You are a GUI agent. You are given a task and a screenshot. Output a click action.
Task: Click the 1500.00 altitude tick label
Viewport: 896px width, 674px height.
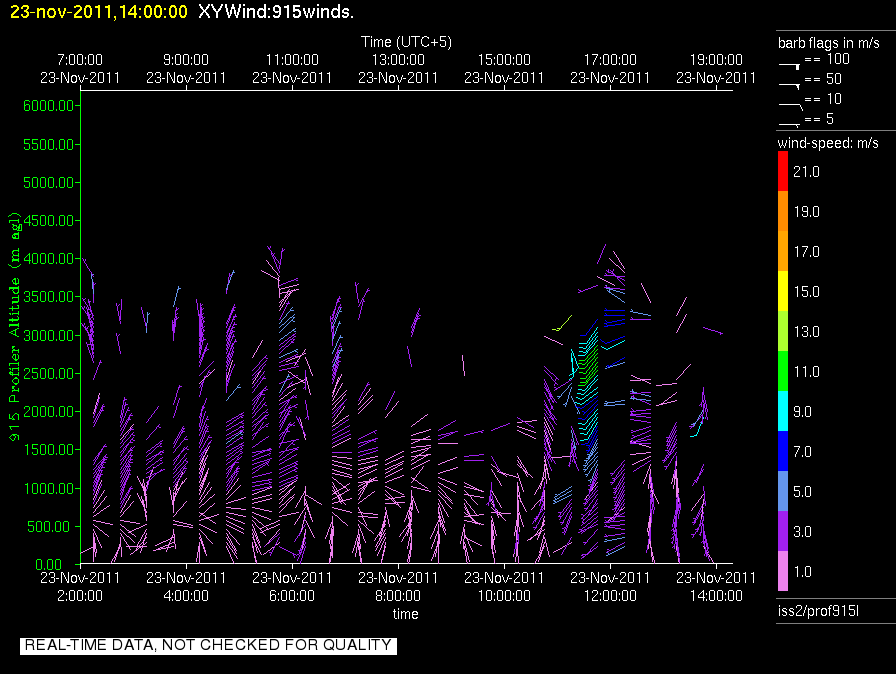tap(49, 450)
